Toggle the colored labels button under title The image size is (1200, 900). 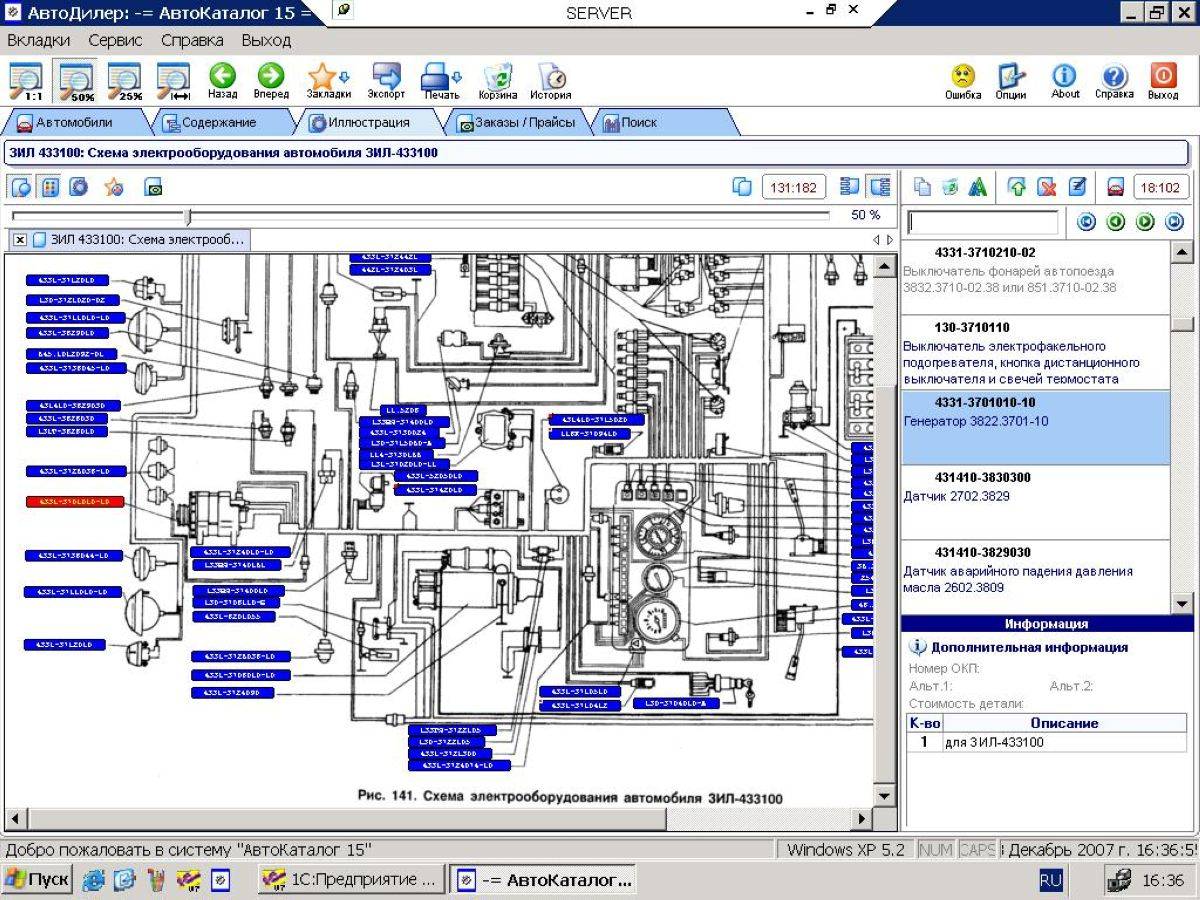50,187
